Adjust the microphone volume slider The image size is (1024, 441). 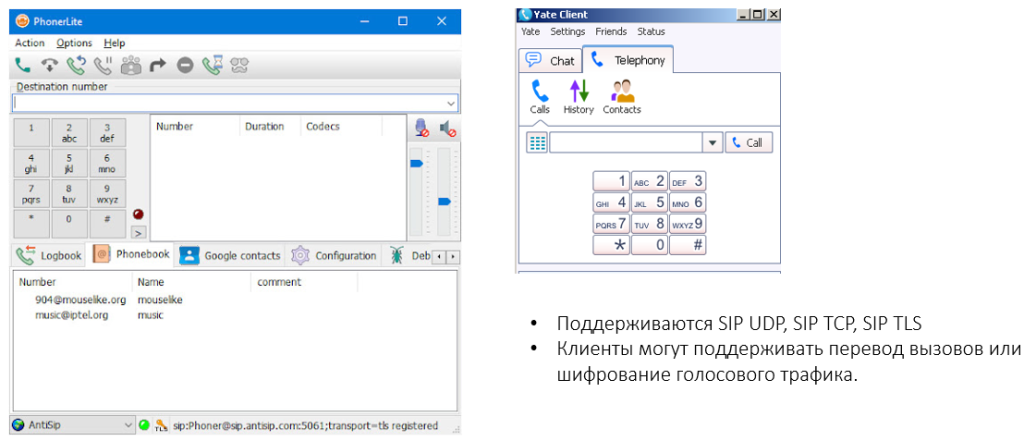(417, 163)
